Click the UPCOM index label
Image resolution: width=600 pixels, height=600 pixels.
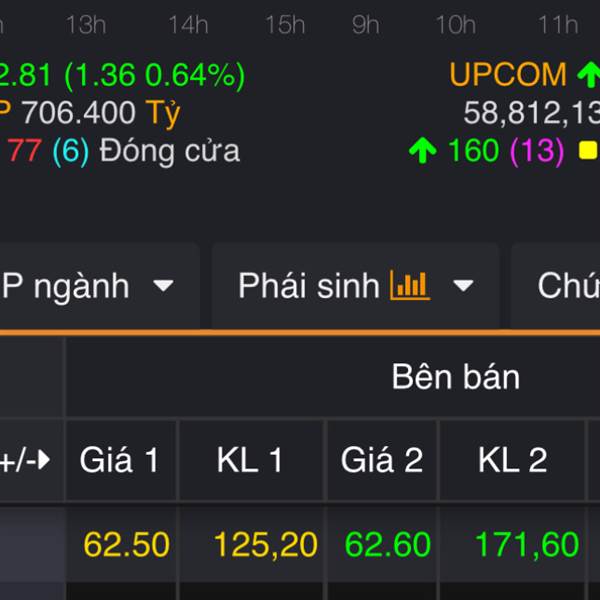tap(508, 74)
